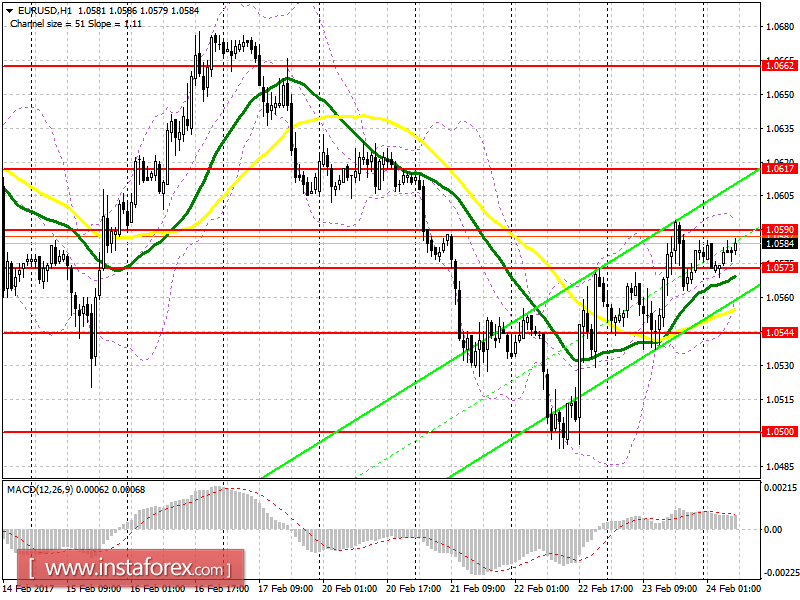Select the EURUSD,H1 chart title text

point(45,10)
